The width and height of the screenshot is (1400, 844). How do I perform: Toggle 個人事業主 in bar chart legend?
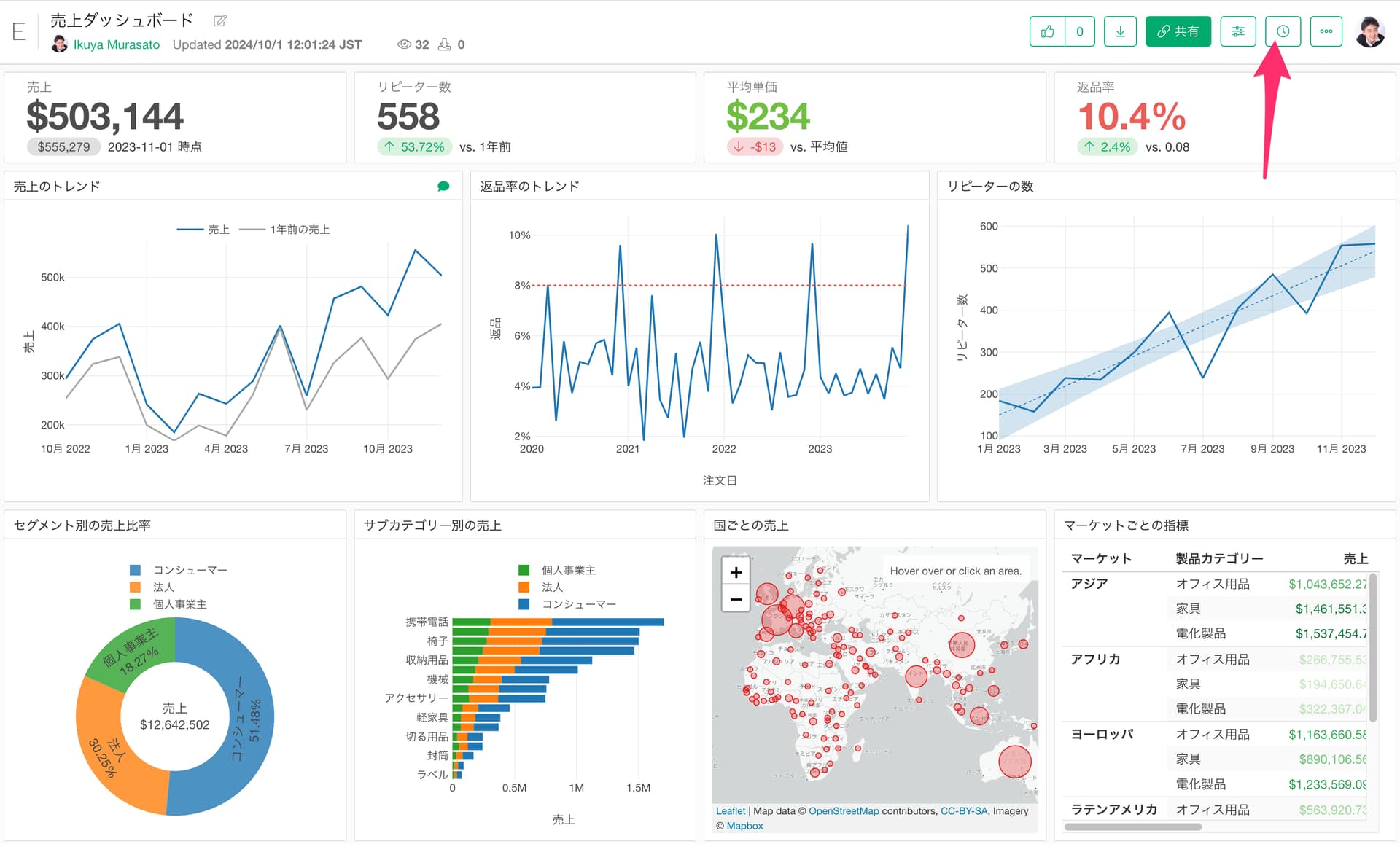pos(557,570)
